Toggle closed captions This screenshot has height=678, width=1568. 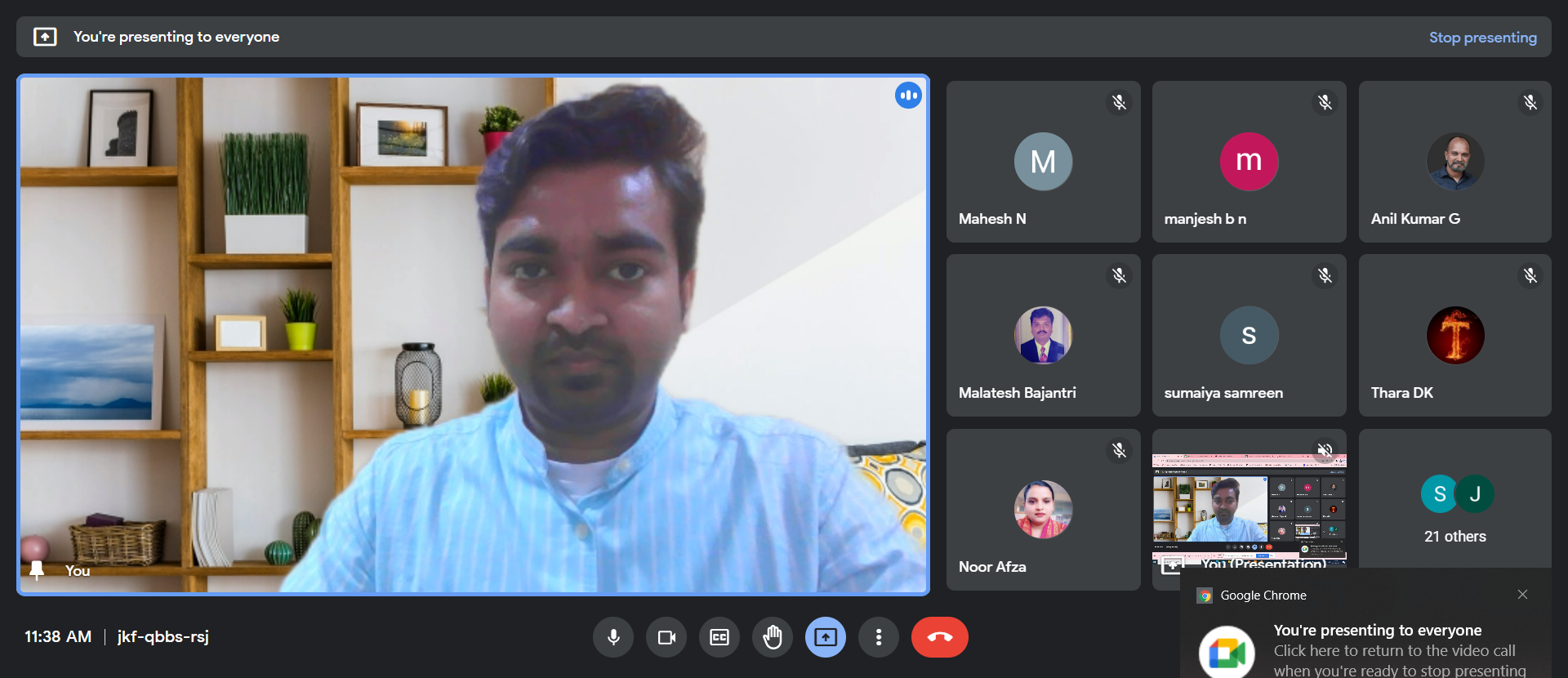[x=719, y=637]
